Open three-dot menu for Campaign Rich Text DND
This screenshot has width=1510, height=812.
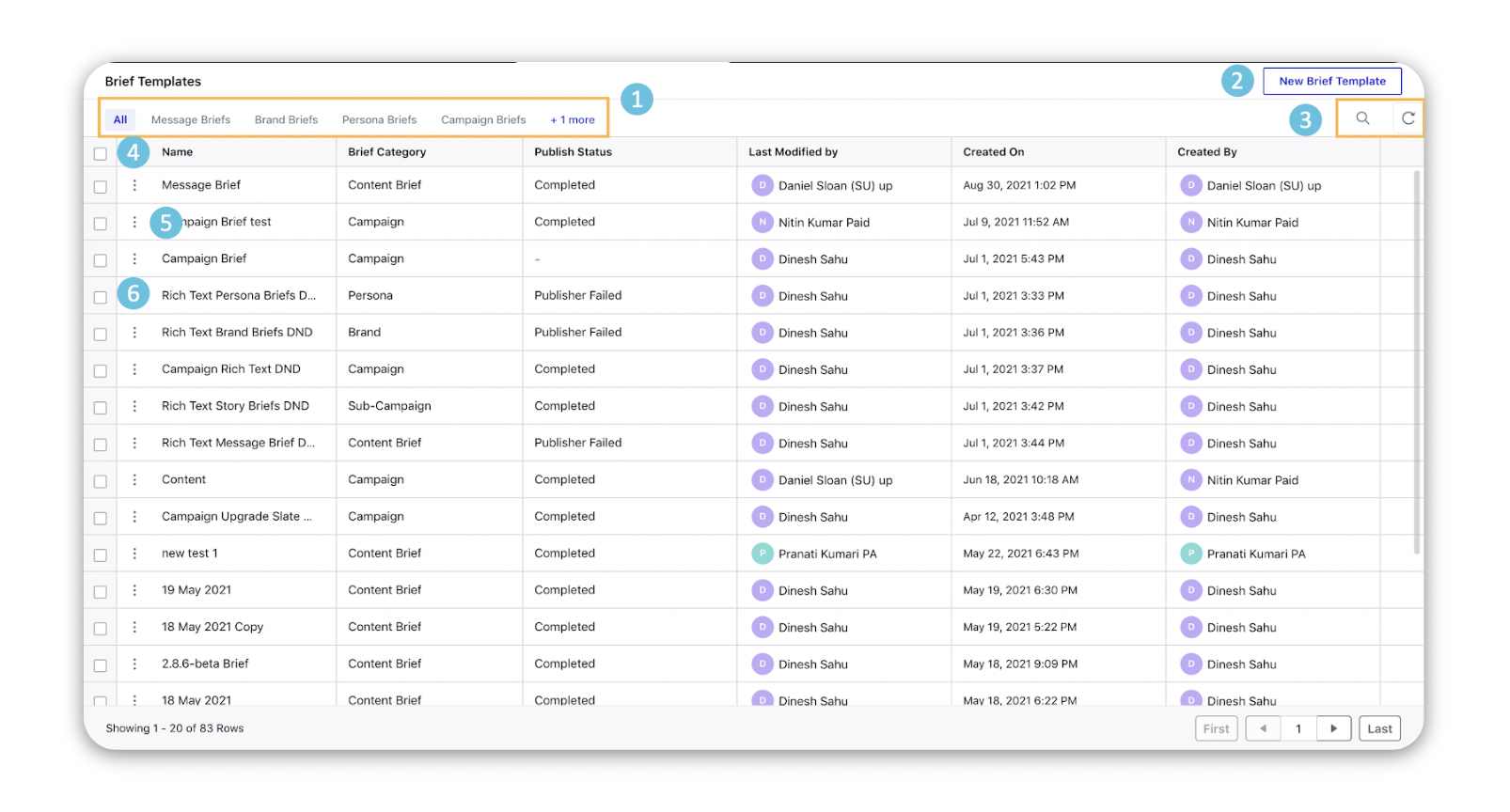coord(134,369)
